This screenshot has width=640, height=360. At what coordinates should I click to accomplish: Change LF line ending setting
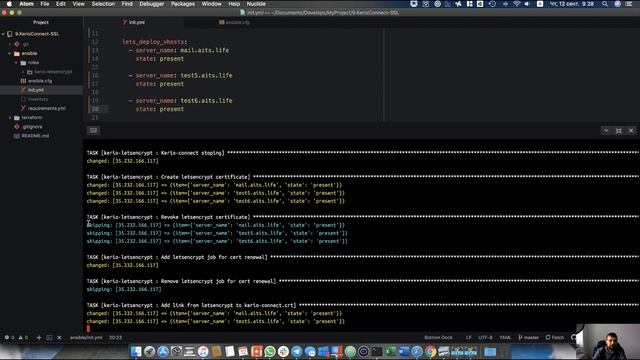(x=469, y=338)
